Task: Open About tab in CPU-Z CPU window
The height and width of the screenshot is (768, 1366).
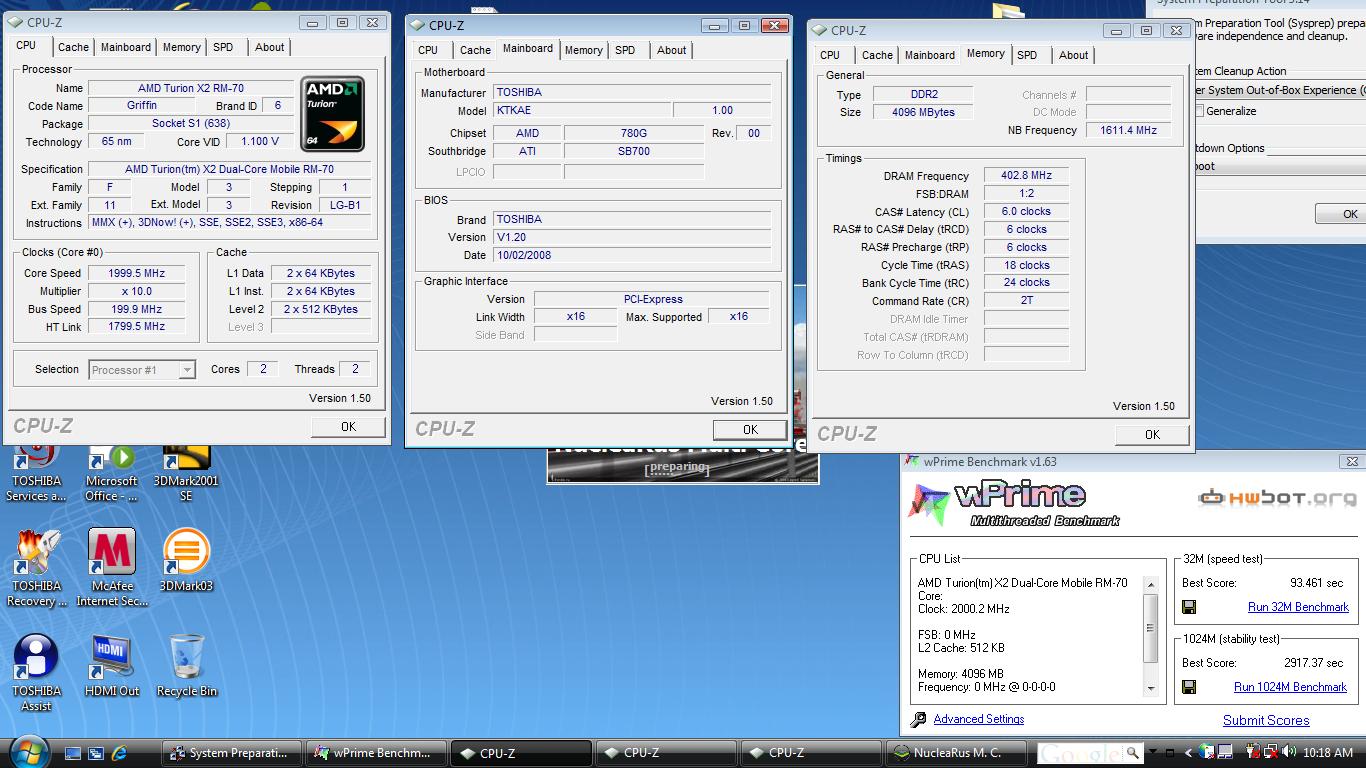Action: [x=269, y=47]
